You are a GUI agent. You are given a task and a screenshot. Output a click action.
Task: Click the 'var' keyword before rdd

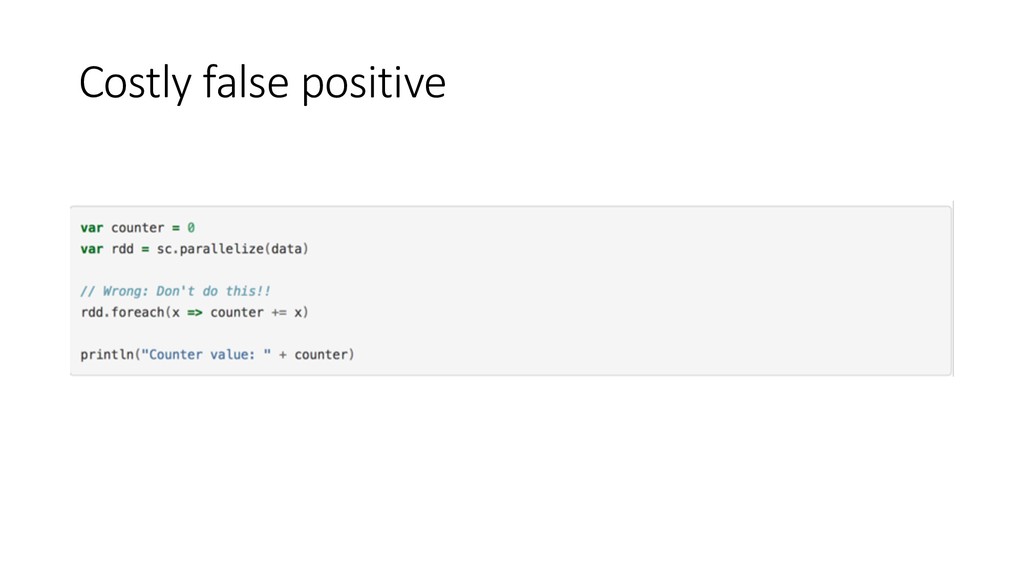coord(91,249)
